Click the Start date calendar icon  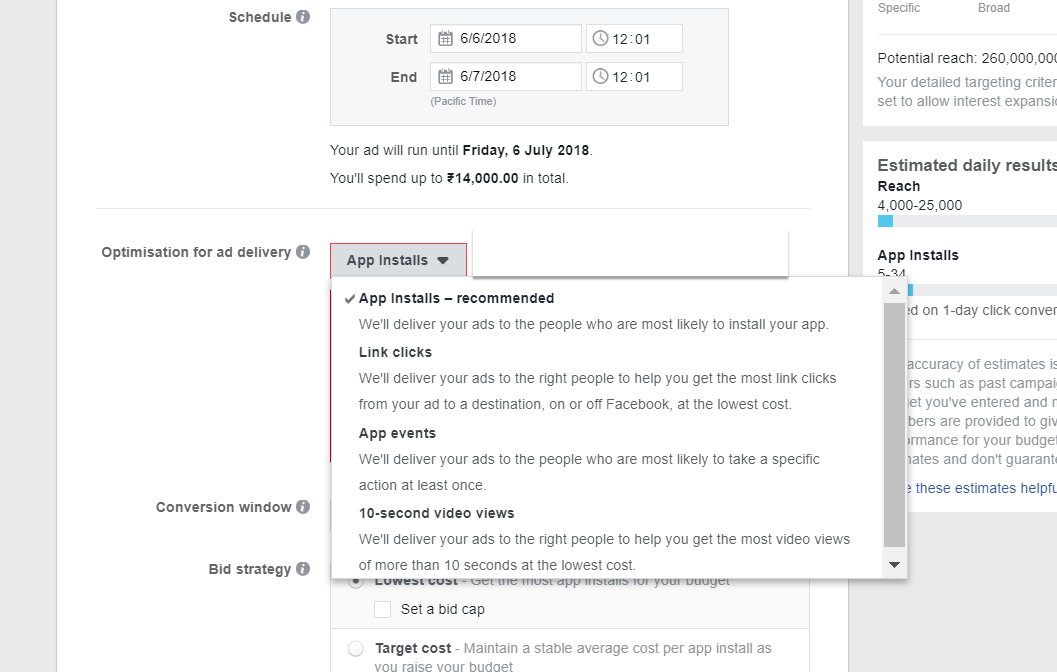tap(446, 39)
